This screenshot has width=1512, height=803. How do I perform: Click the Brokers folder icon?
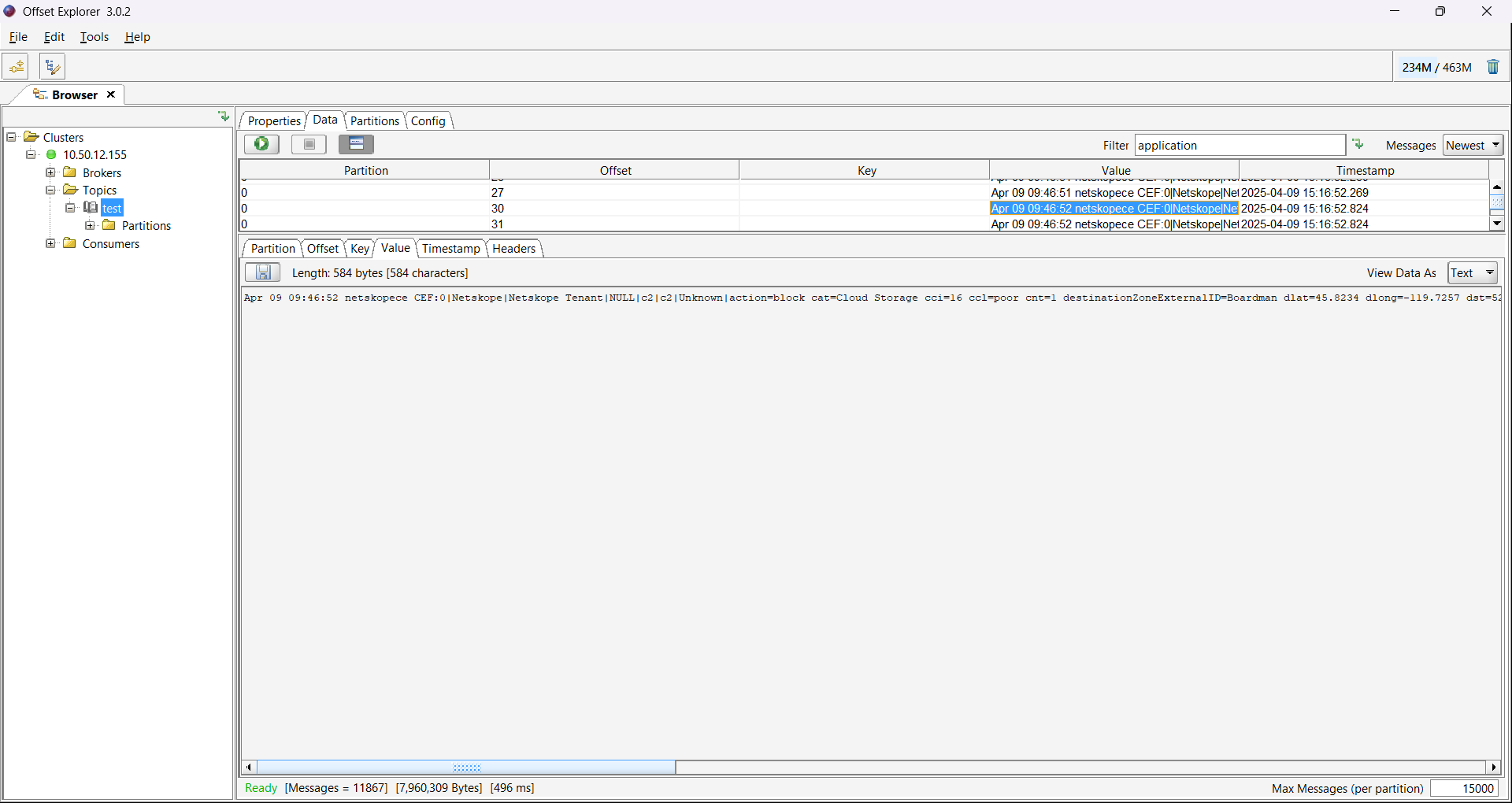(x=69, y=172)
